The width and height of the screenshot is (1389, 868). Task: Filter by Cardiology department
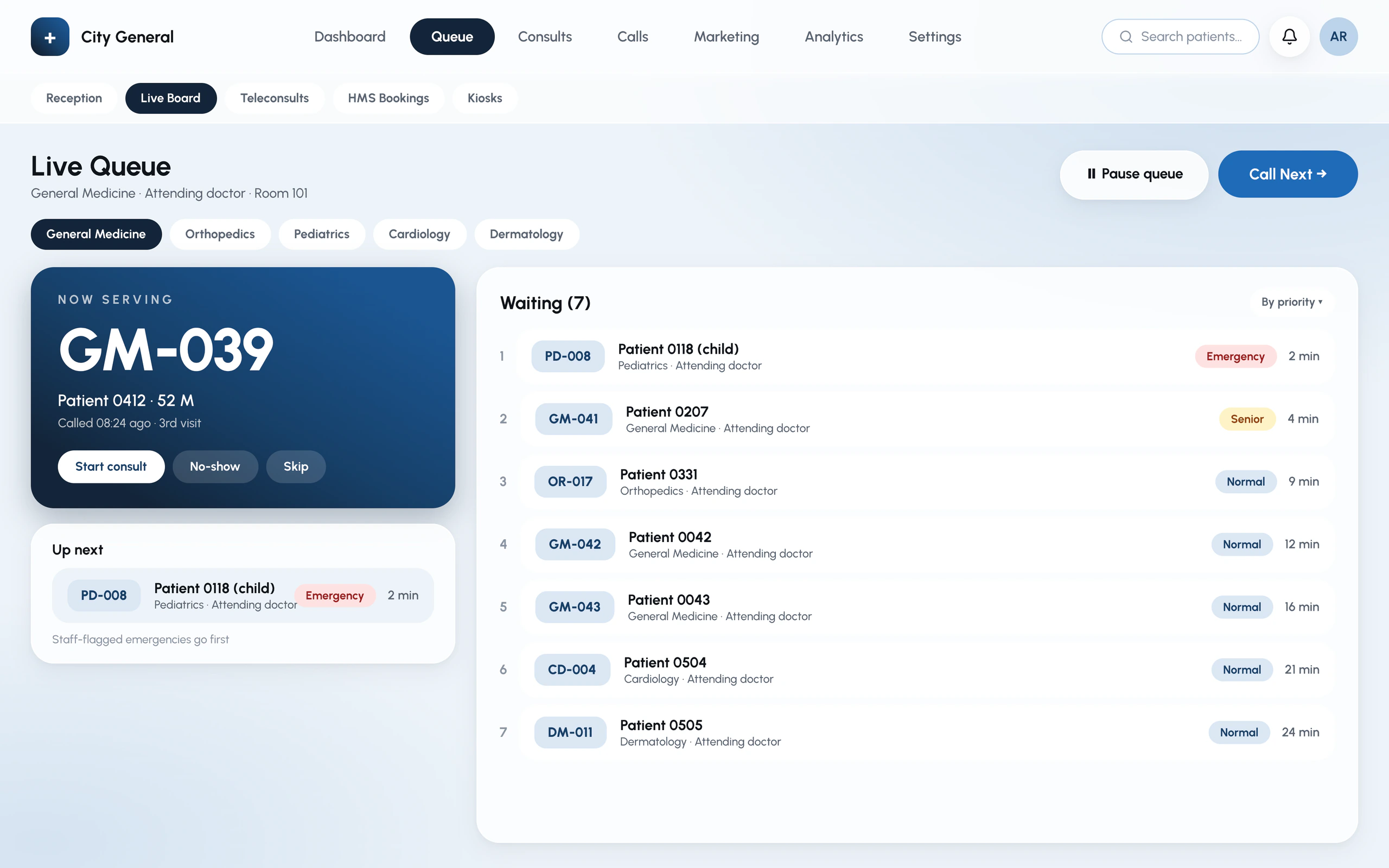coord(419,234)
